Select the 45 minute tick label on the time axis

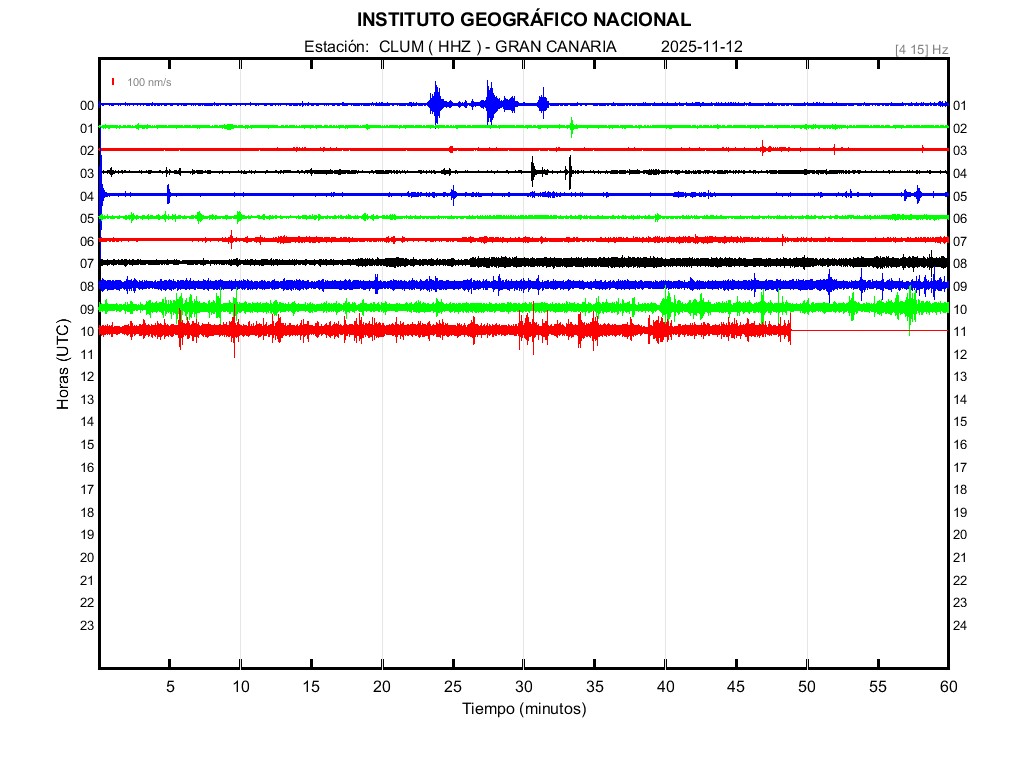coord(736,687)
